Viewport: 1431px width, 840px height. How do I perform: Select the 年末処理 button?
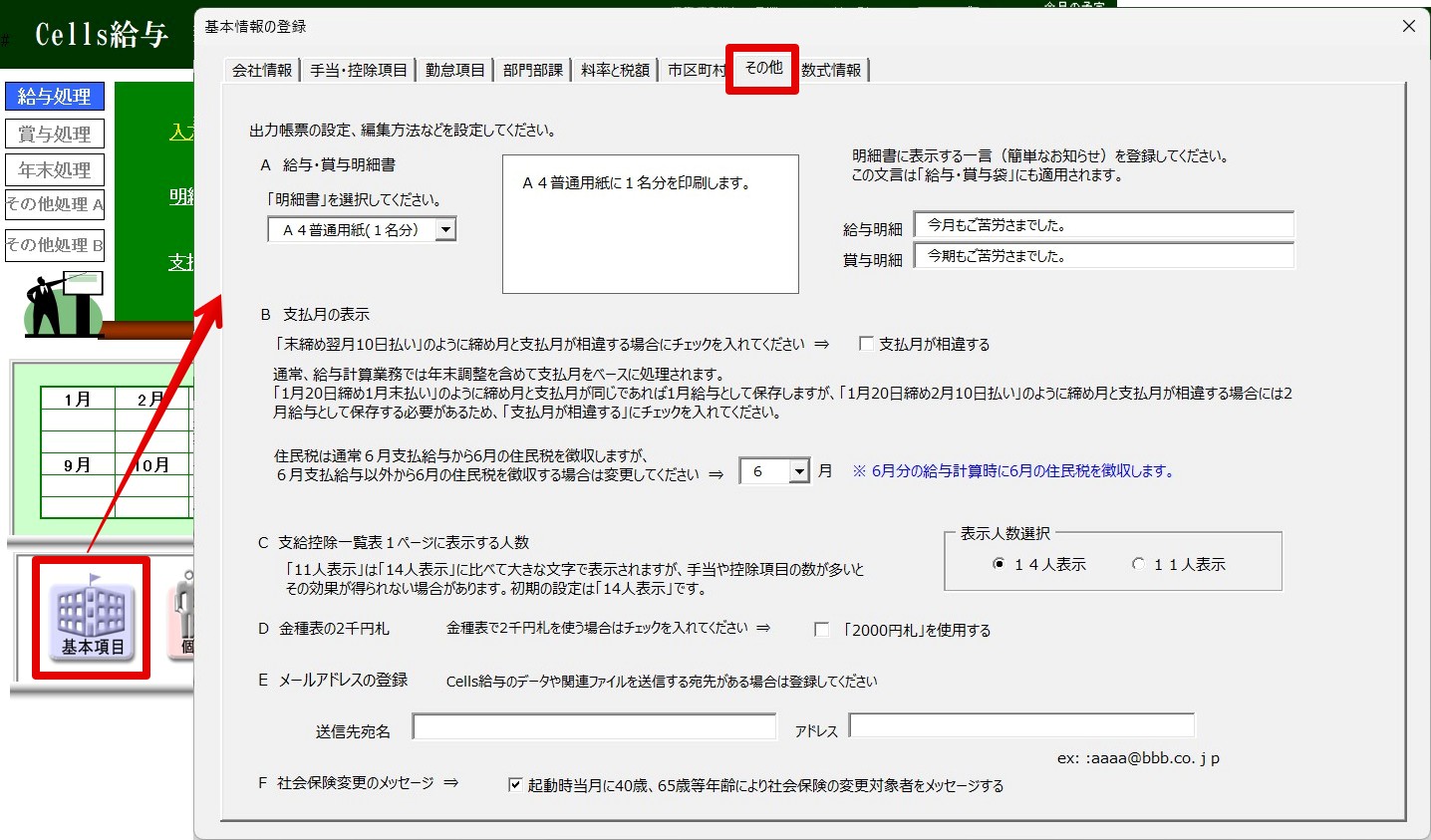coord(55,170)
